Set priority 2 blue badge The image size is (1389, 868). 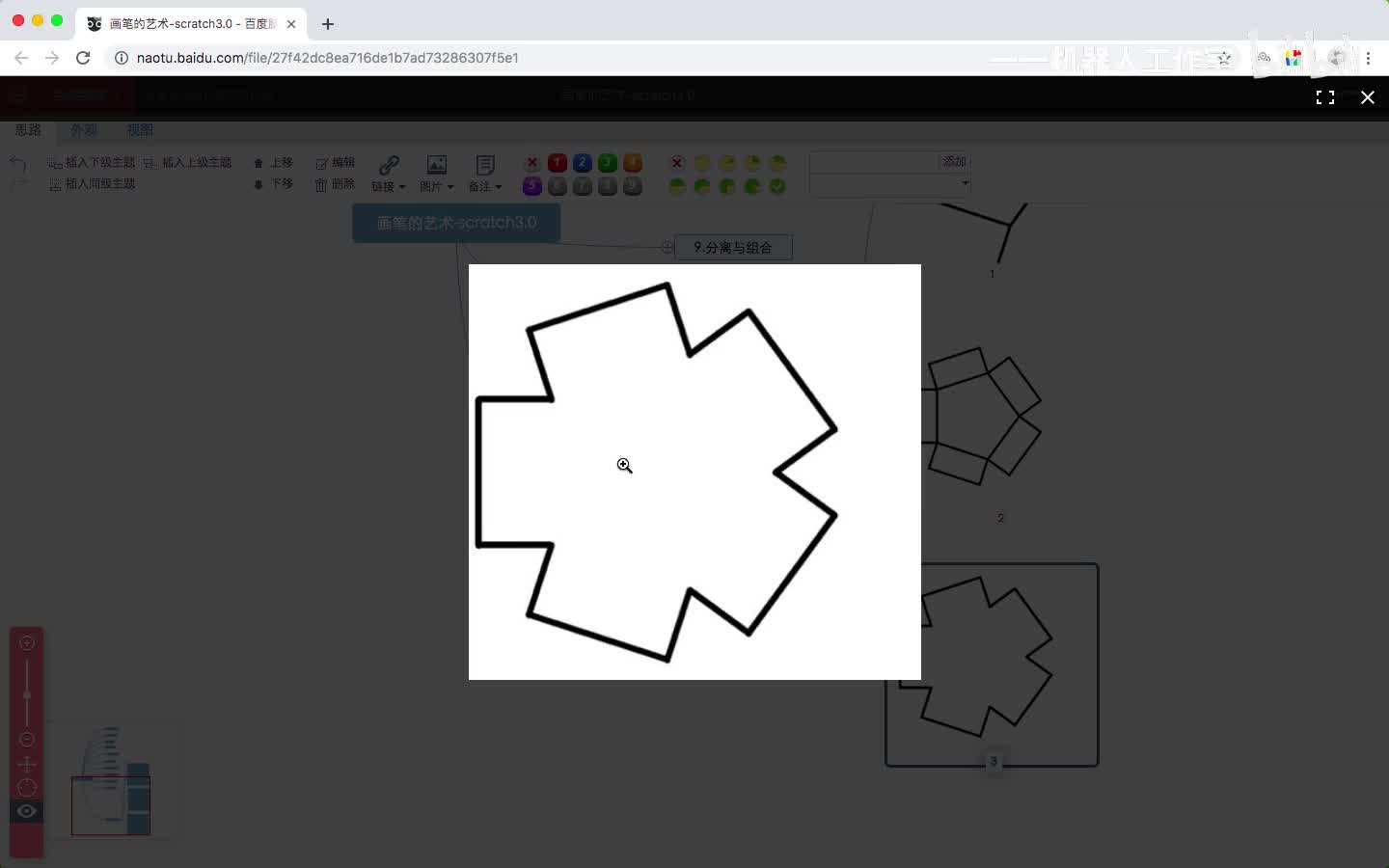coord(583,163)
